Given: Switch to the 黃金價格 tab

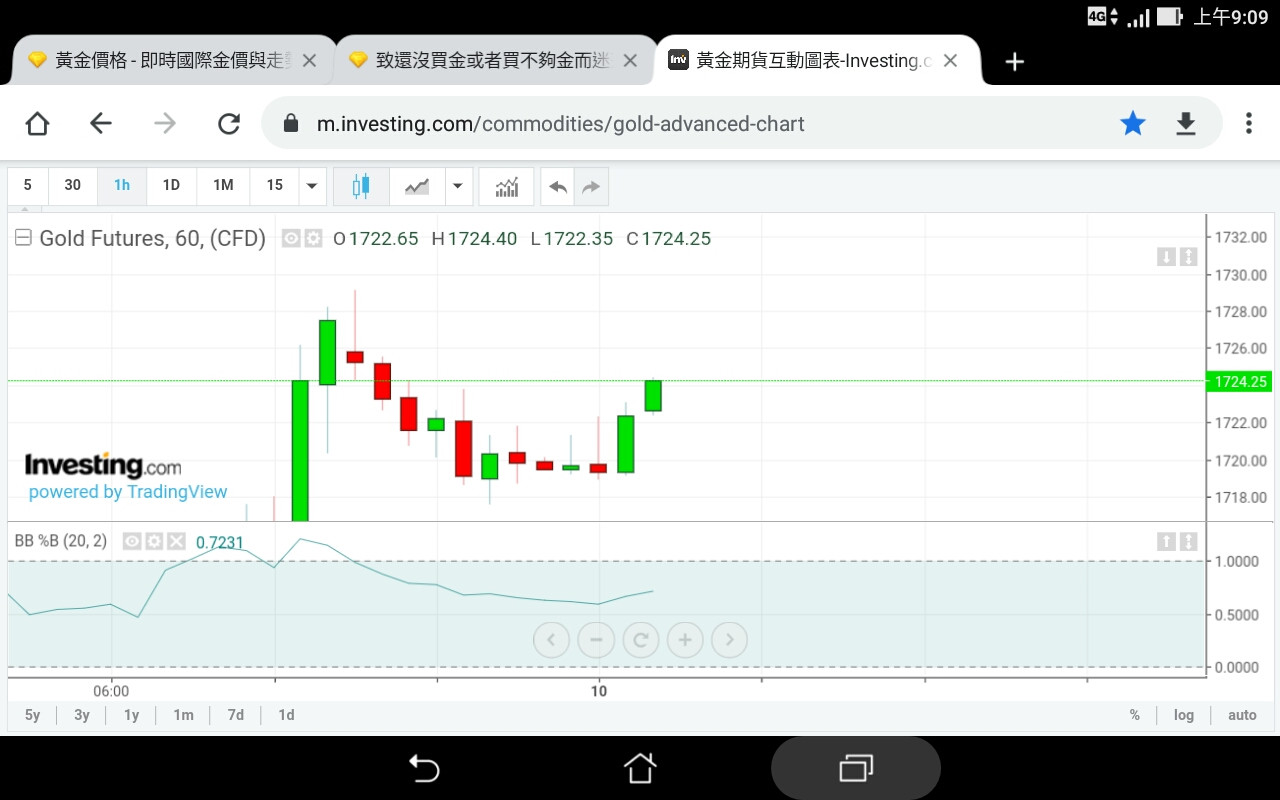Looking at the screenshot, I should pyautogui.click(x=172, y=61).
